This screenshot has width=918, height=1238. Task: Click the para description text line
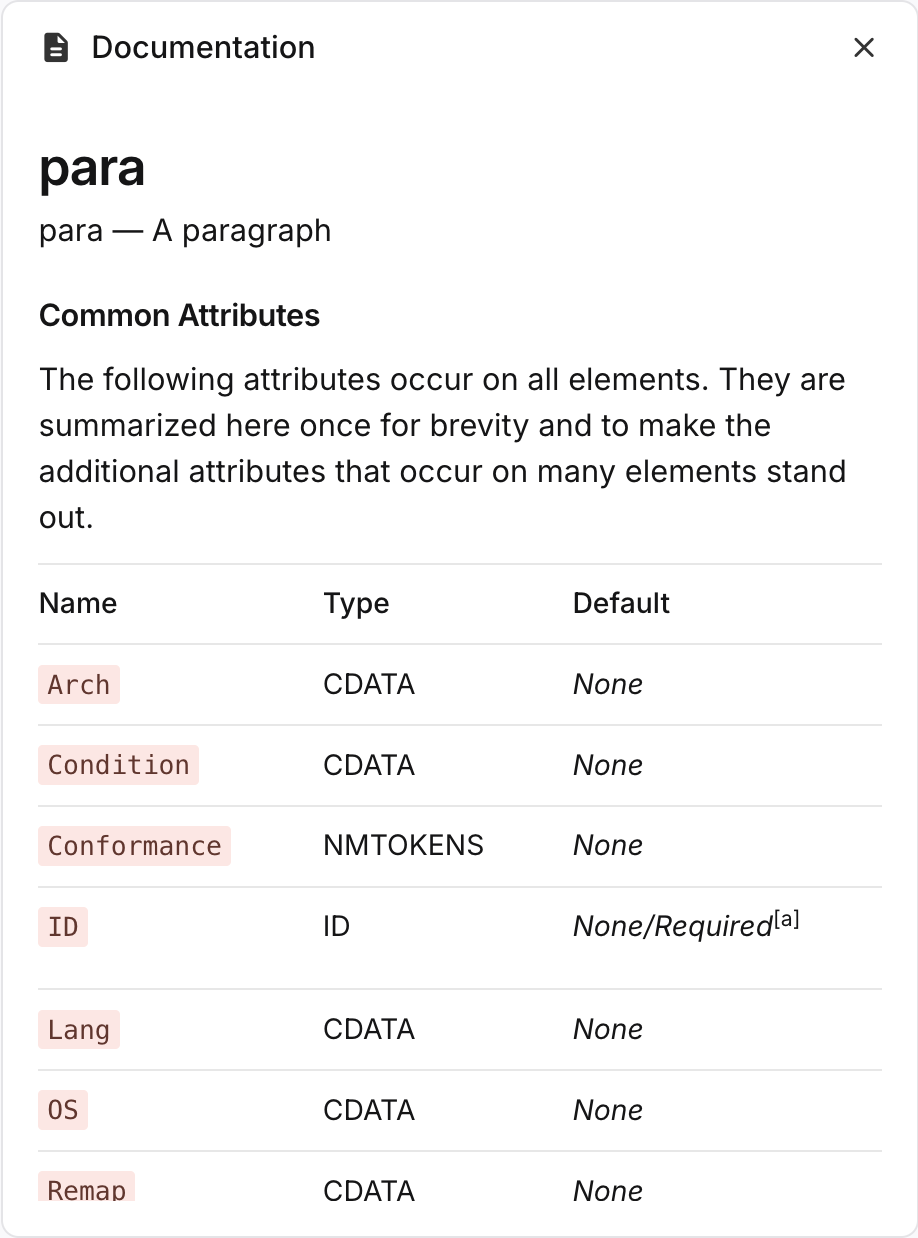tap(185, 230)
